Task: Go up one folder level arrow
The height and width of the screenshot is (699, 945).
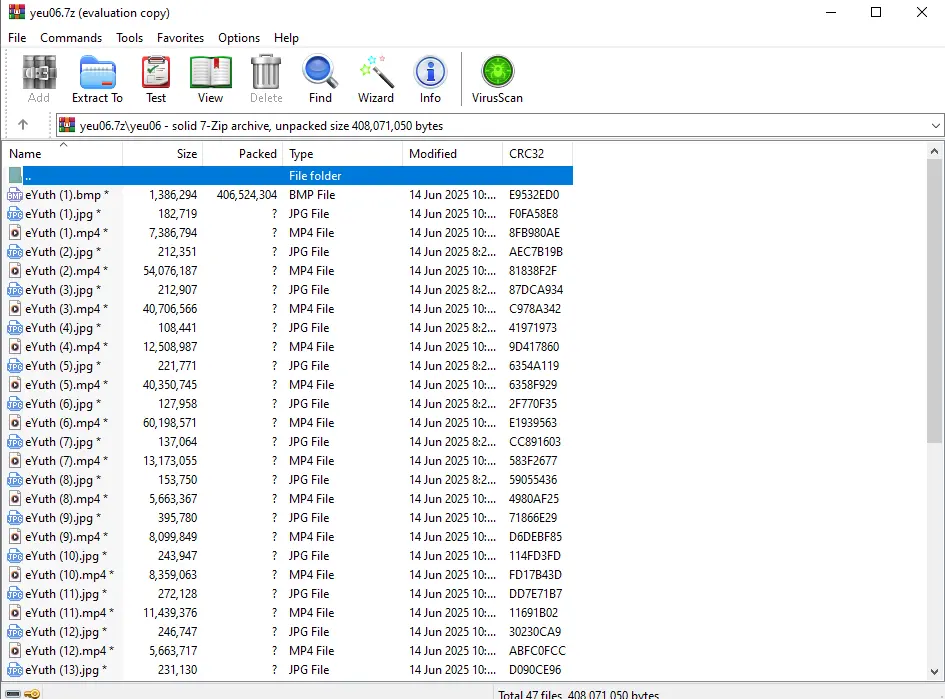Action: tap(23, 125)
